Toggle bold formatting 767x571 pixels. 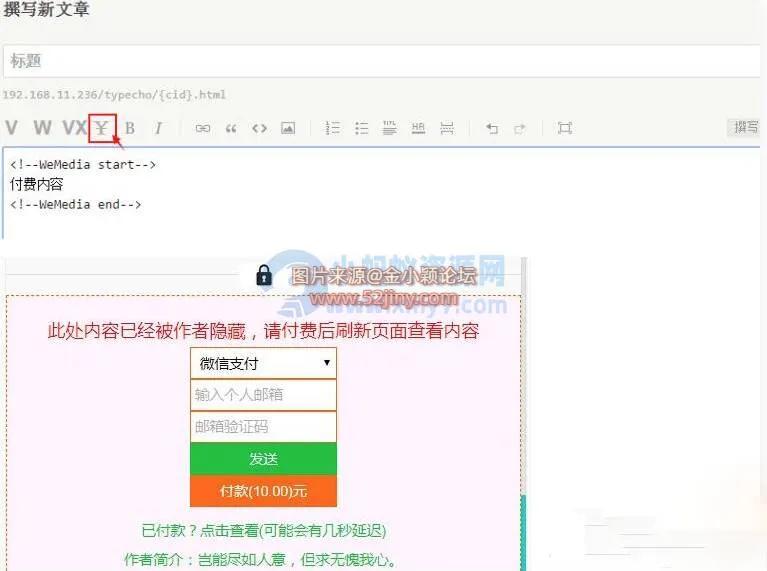[x=130, y=128]
